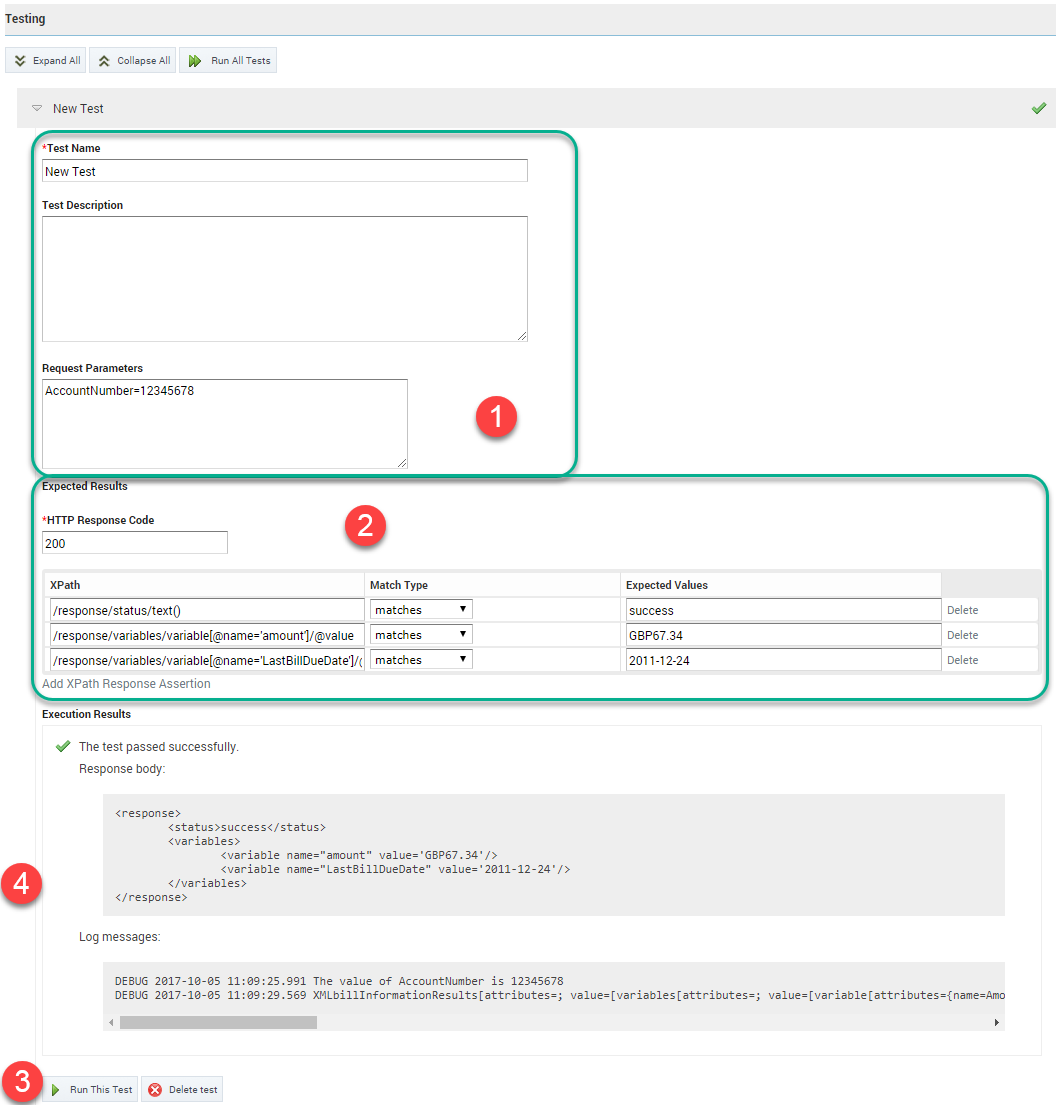
Task: Click the DEBUG 11:09:25.991 AccountNumber log line
Action: click(x=339, y=981)
